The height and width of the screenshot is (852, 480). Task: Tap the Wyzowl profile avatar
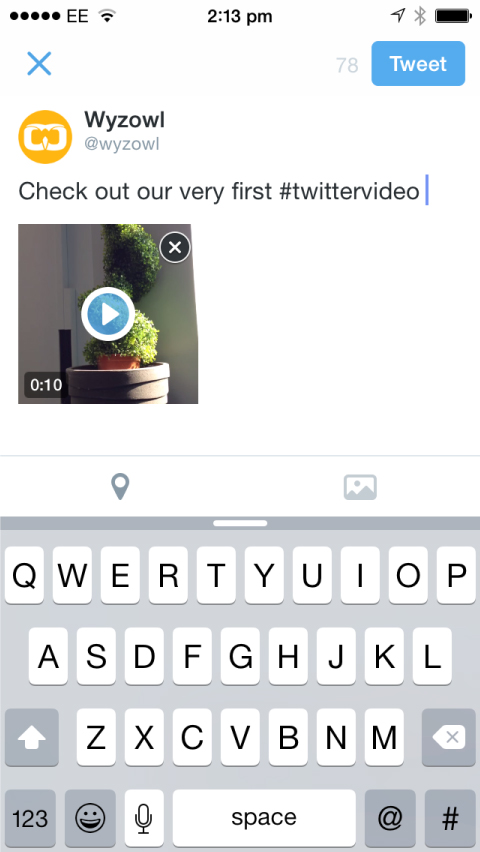point(45,137)
